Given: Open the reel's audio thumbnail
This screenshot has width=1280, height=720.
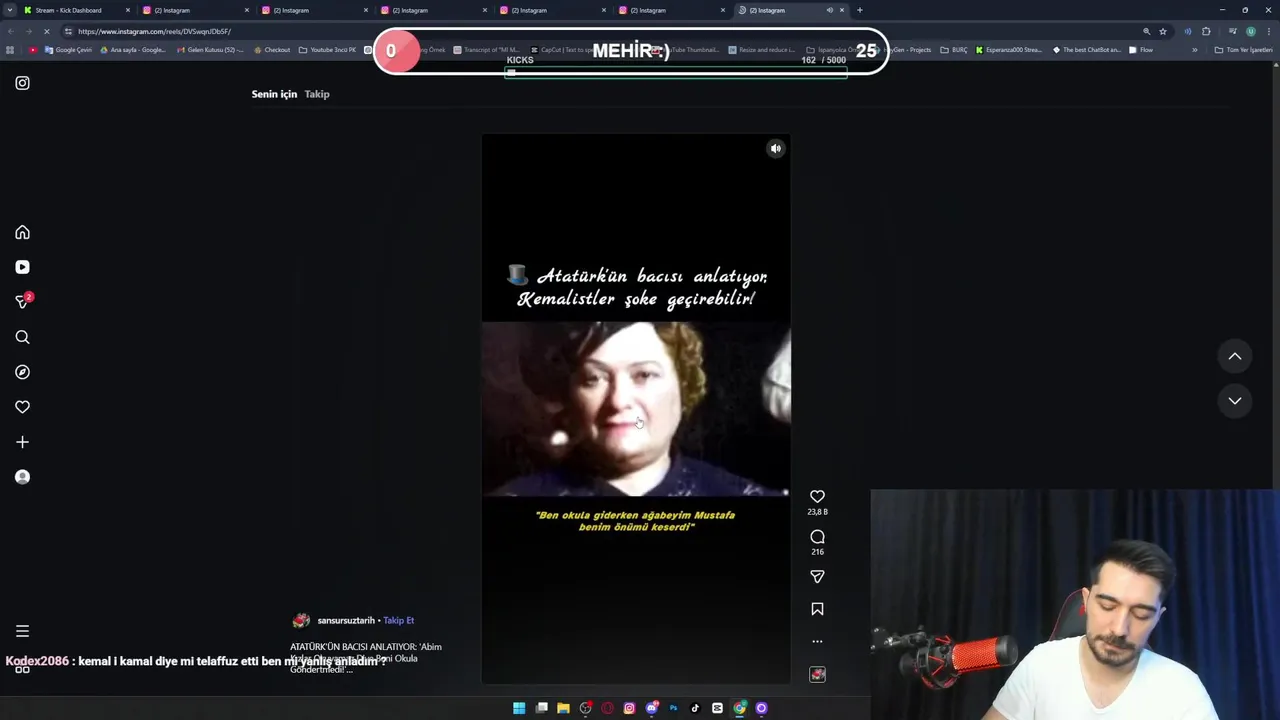Looking at the screenshot, I should (817, 675).
